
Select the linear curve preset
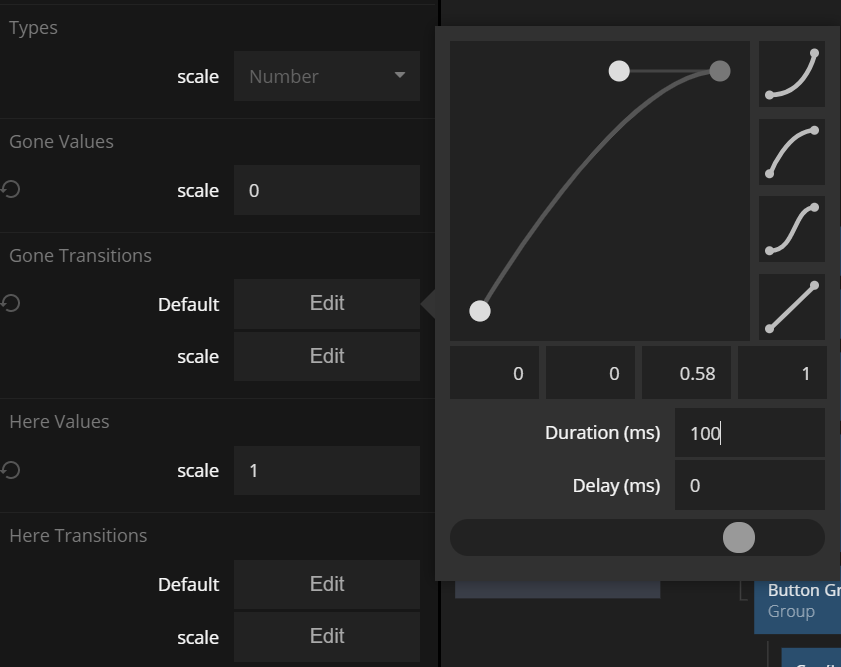pyautogui.click(x=792, y=307)
